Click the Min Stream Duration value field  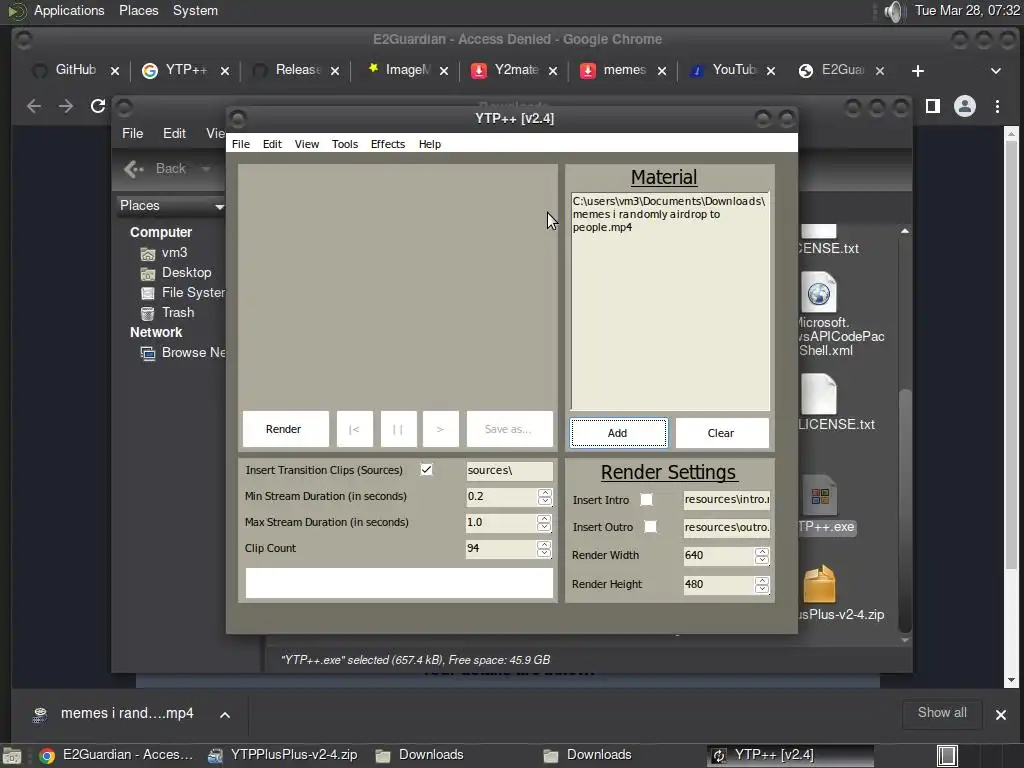point(501,496)
